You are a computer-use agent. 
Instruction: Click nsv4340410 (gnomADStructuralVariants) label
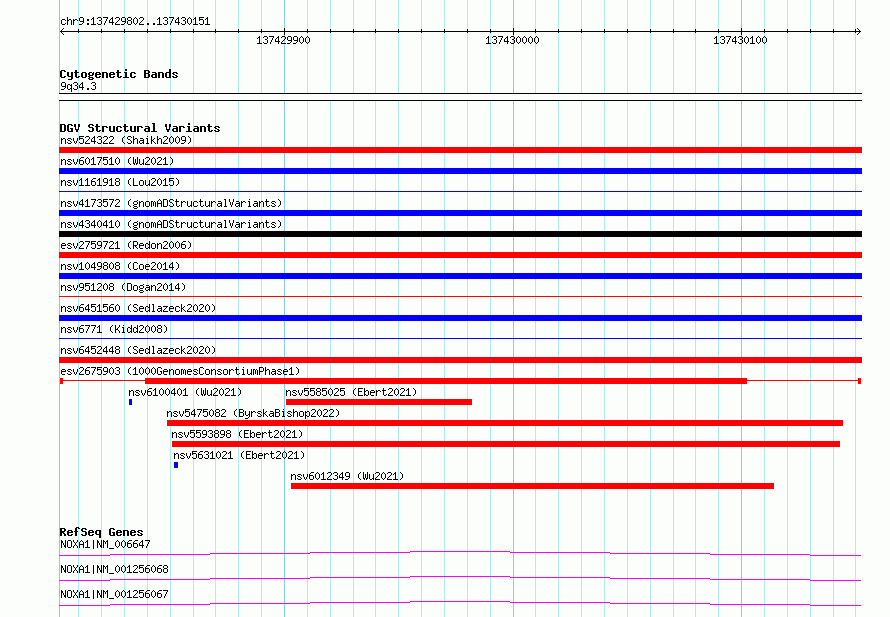(171, 224)
